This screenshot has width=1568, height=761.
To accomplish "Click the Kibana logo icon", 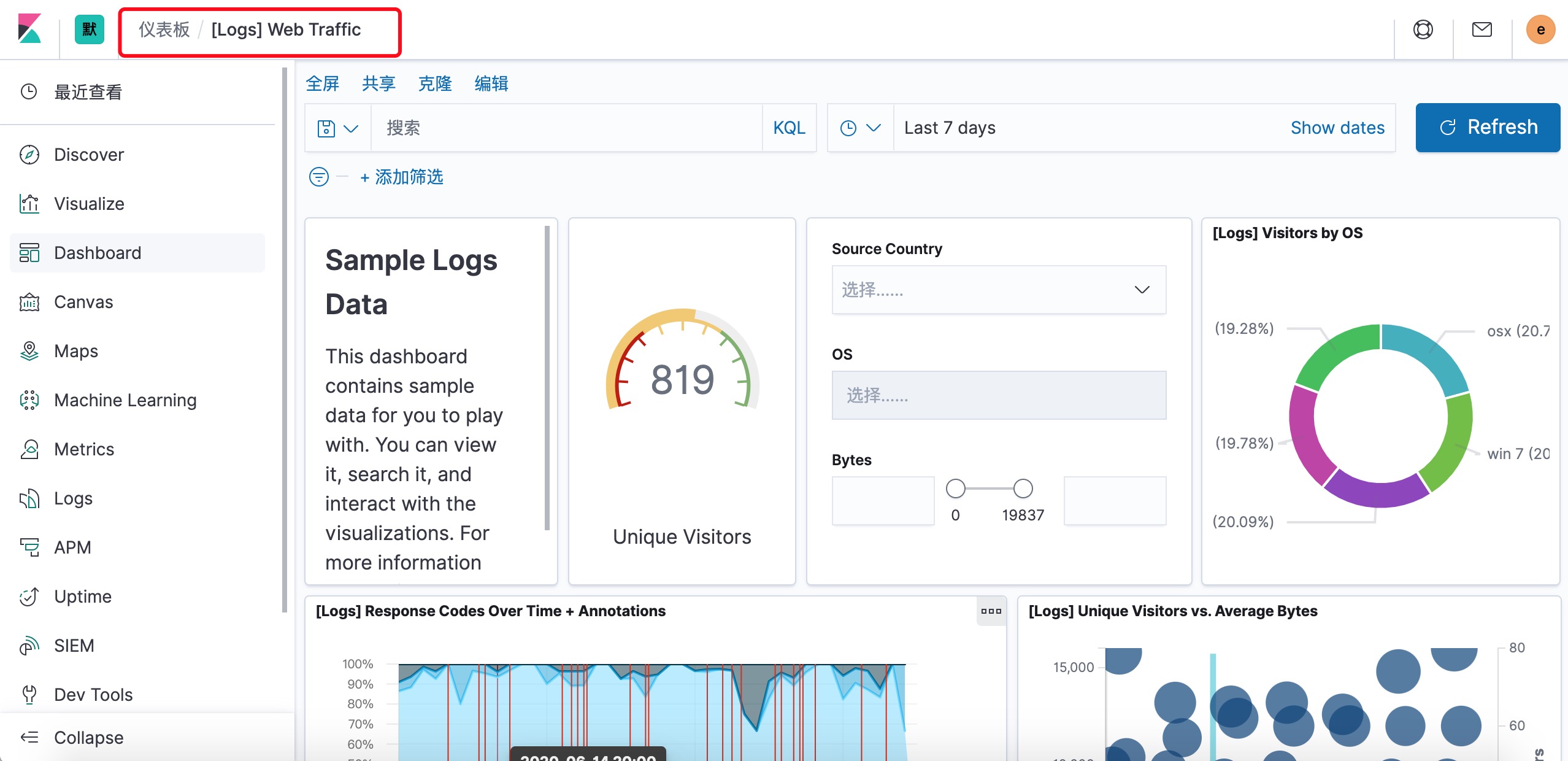I will 29,29.
